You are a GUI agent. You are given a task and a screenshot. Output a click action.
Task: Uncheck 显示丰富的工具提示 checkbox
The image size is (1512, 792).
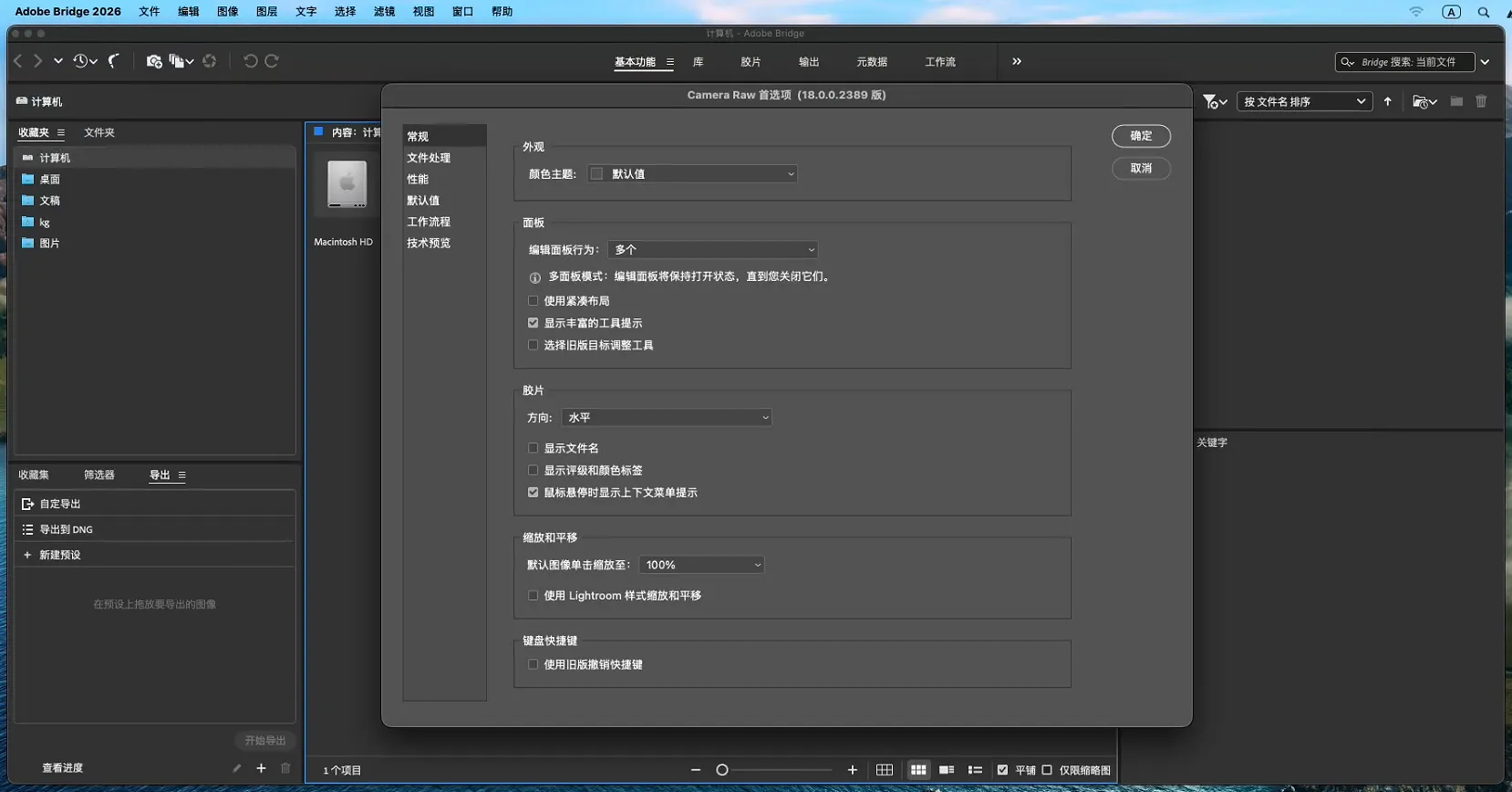point(533,323)
